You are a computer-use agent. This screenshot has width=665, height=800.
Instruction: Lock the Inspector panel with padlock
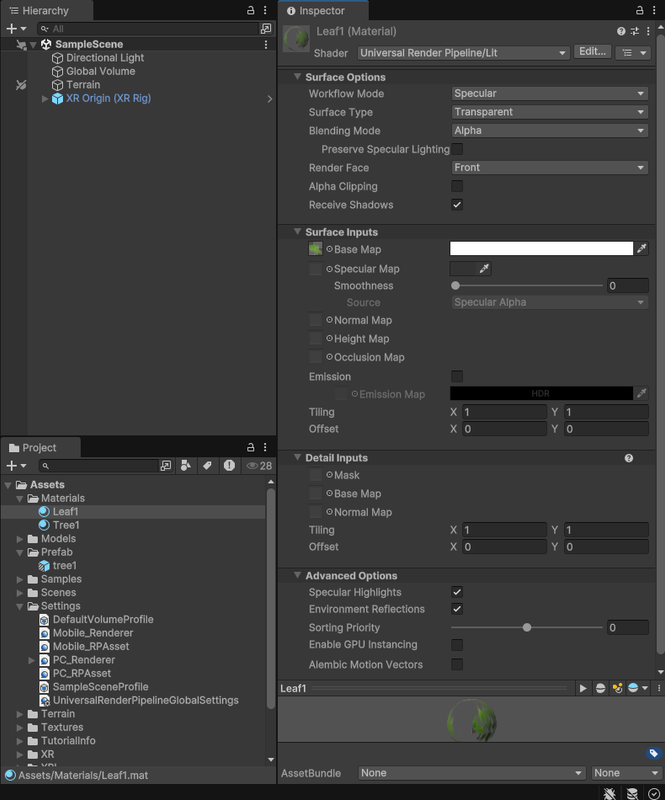639,10
